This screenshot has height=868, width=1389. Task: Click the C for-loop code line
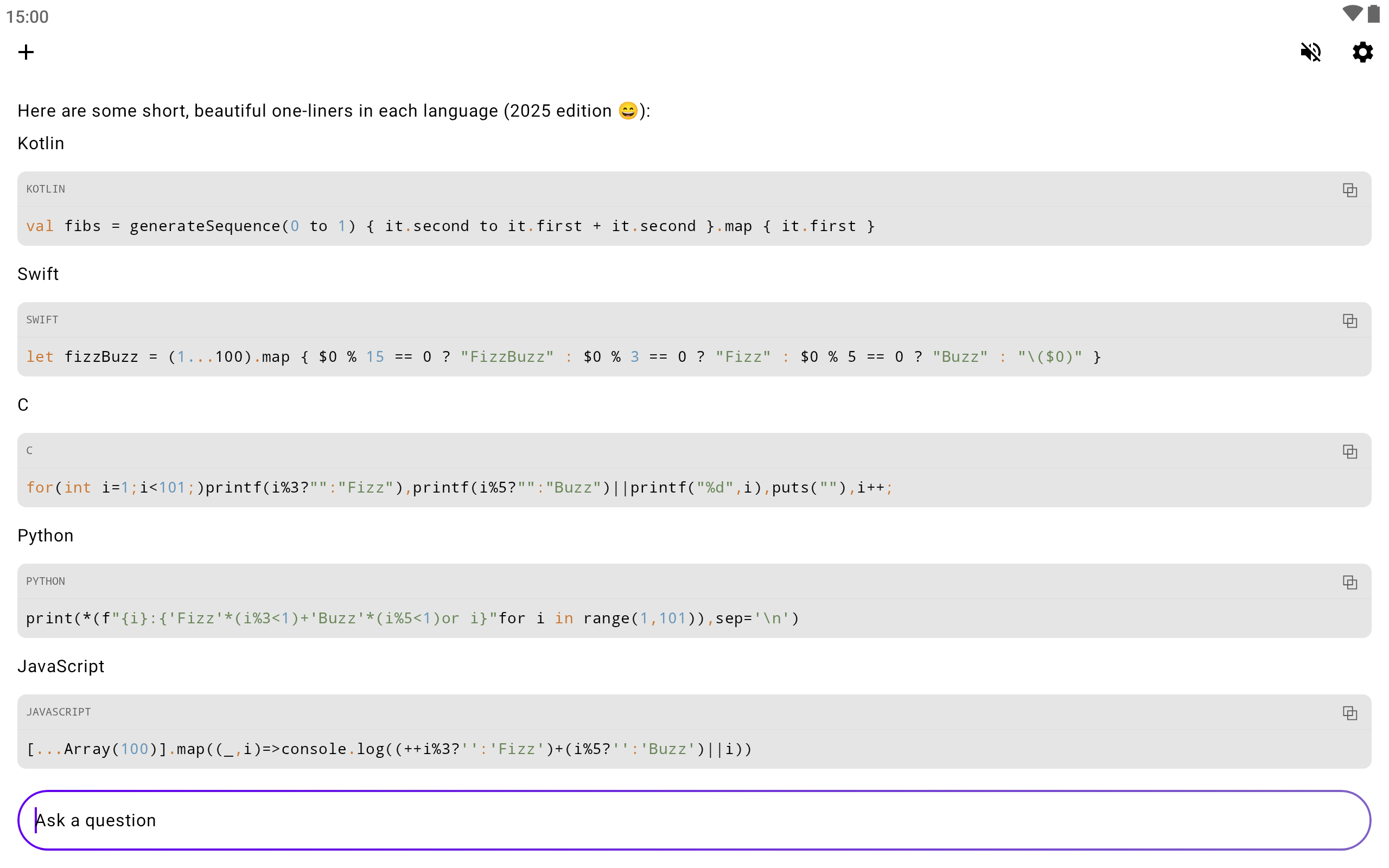(459, 488)
